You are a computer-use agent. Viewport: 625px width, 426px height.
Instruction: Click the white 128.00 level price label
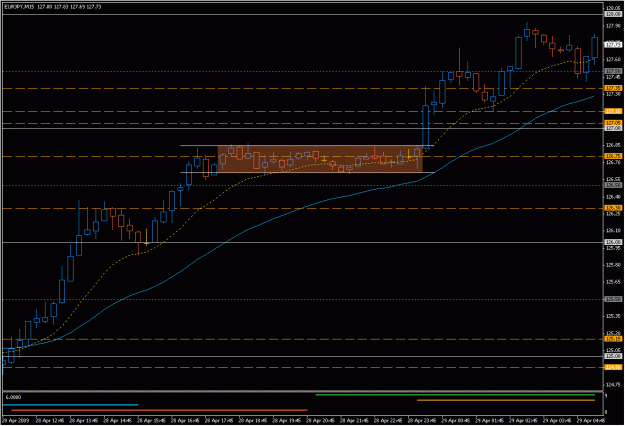click(613, 14)
